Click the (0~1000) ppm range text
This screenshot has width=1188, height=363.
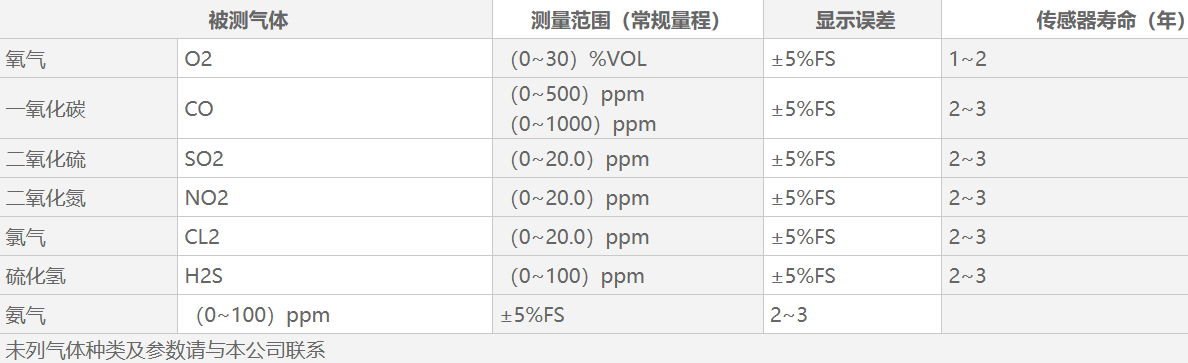coord(582,124)
